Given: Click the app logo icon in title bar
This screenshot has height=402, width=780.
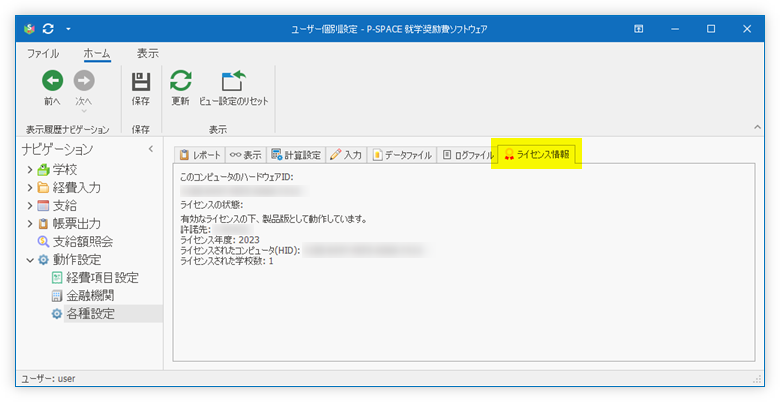Looking at the screenshot, I should (x=29, y=29).
